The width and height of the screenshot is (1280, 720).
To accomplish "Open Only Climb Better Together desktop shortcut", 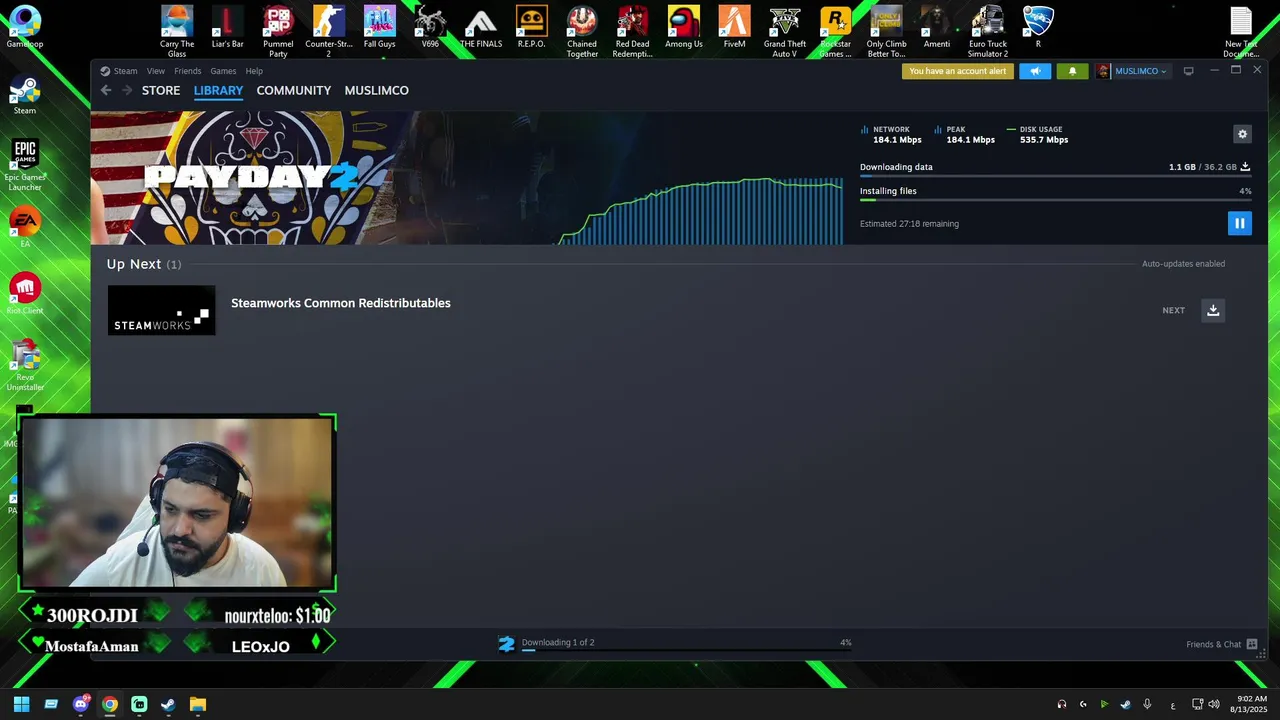I will pyautogui.click(x=886, y=32).
